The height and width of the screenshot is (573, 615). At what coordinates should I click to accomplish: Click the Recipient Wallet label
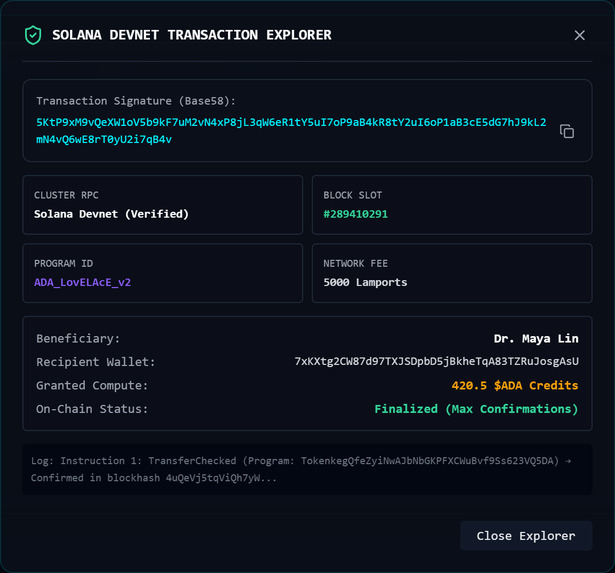96,362
